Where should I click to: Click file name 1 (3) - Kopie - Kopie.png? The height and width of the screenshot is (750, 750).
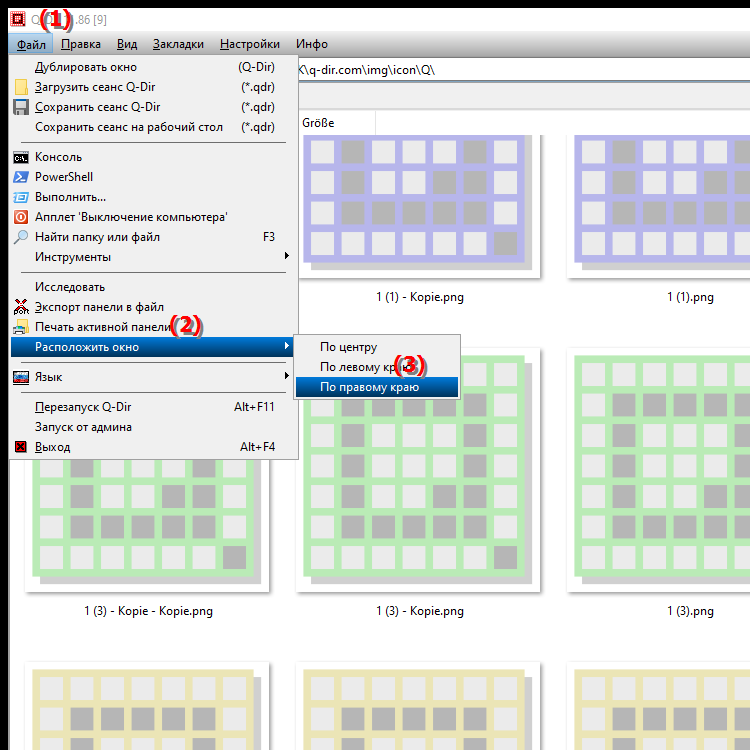tap(148, 611)
